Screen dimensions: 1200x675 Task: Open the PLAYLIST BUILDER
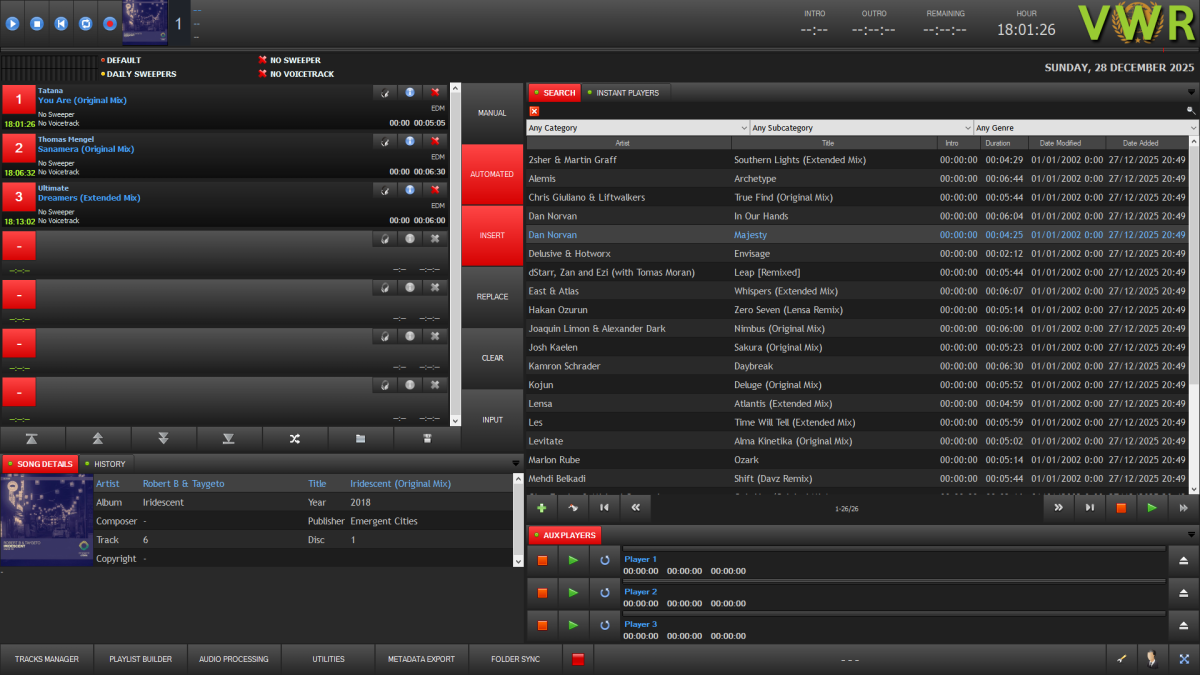coord(140,659)
